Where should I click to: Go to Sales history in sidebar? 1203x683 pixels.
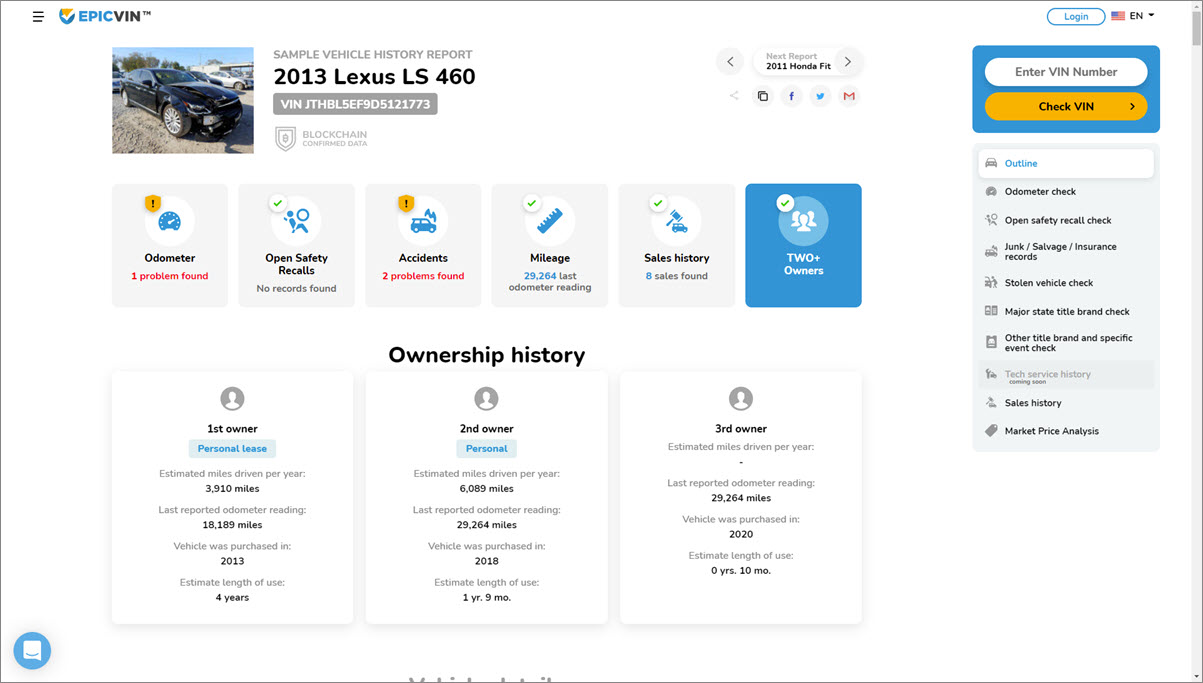click(x=1066, y=403)
